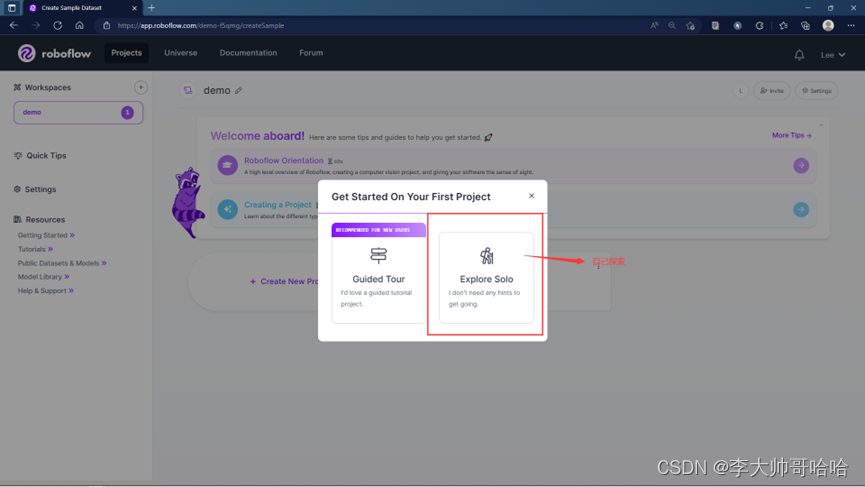Reload the page

coord(57,25)
